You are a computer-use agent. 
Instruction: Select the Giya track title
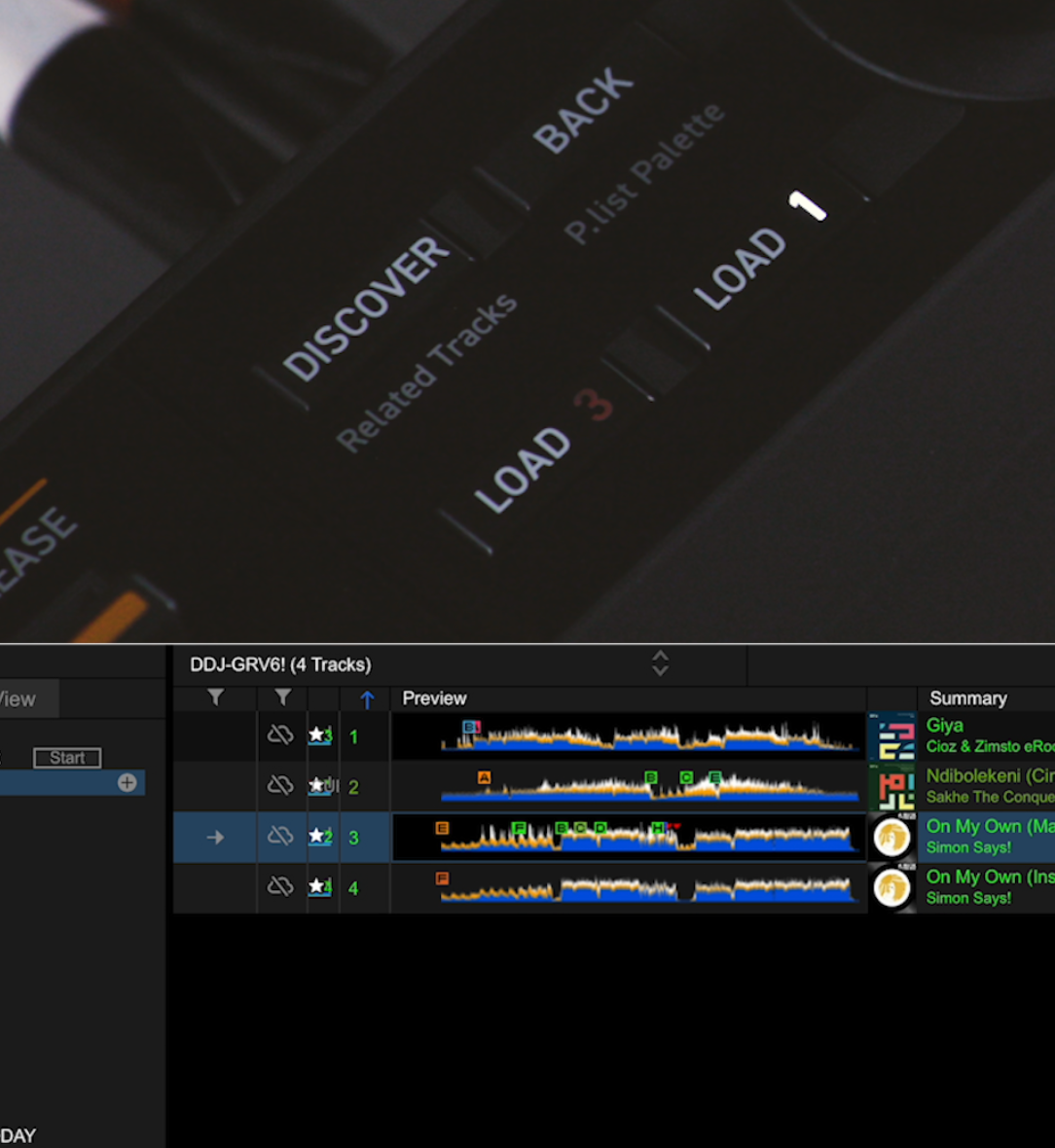945,726
